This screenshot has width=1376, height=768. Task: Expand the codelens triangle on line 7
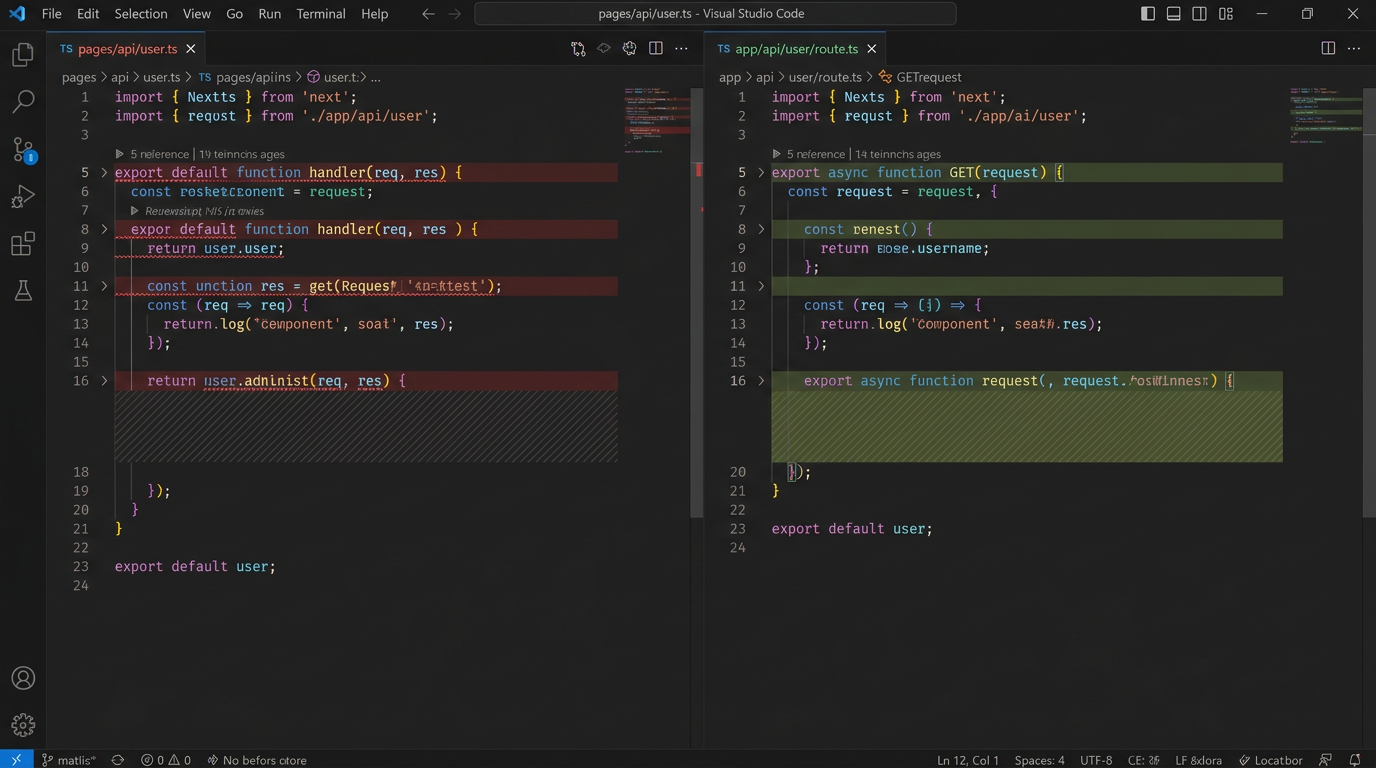coord(135,211)
